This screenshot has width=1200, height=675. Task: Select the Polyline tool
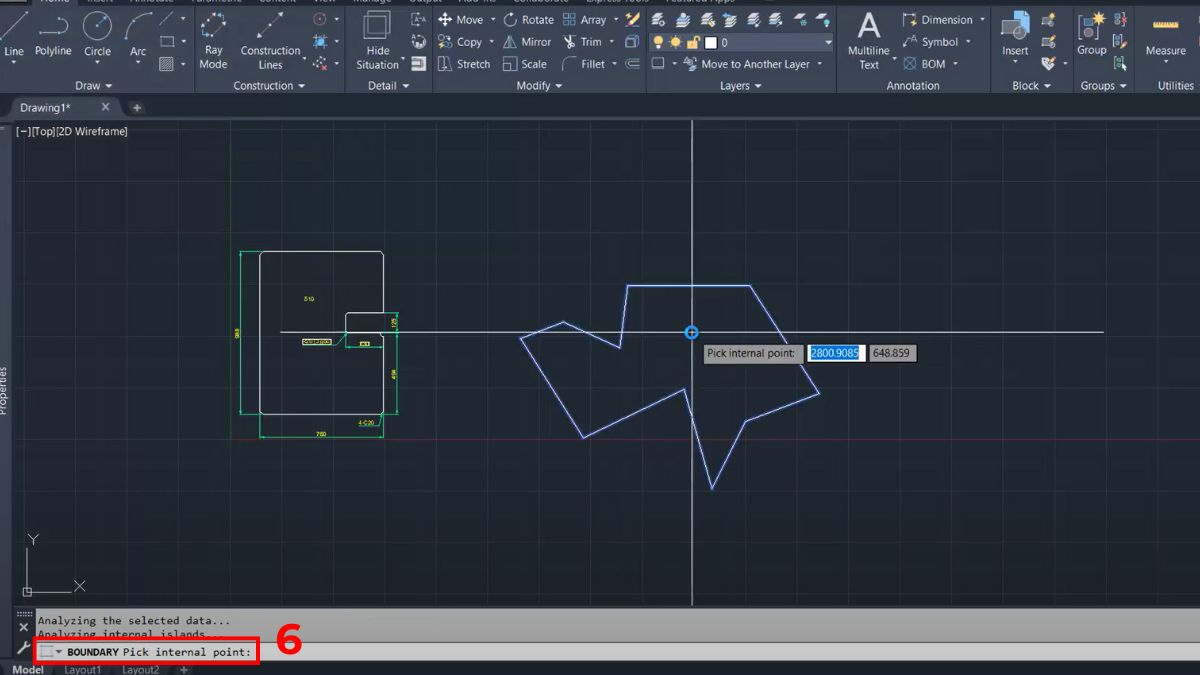click(53, 34)
